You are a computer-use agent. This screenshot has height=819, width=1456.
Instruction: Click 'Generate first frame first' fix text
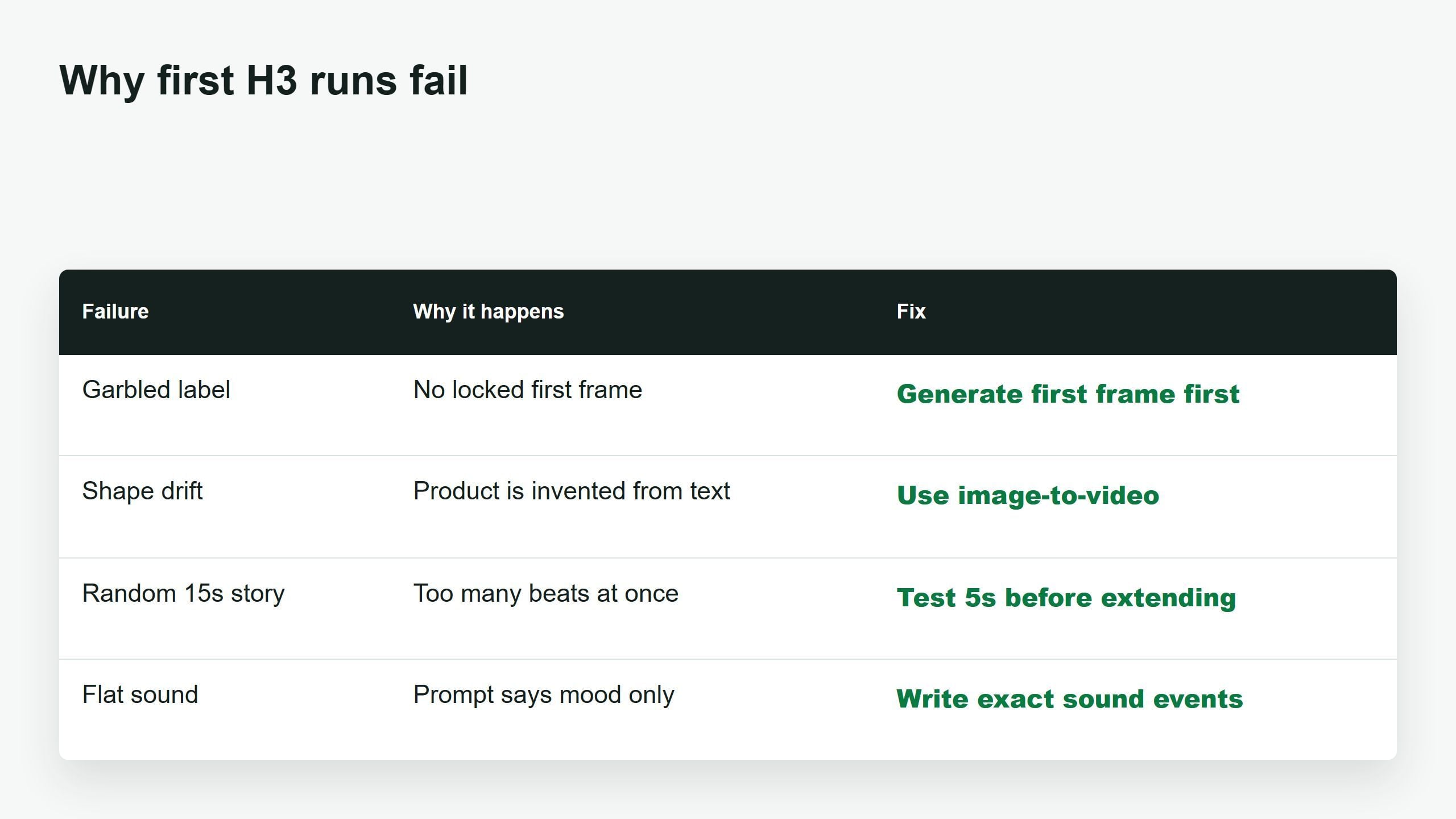point(1068,394)
